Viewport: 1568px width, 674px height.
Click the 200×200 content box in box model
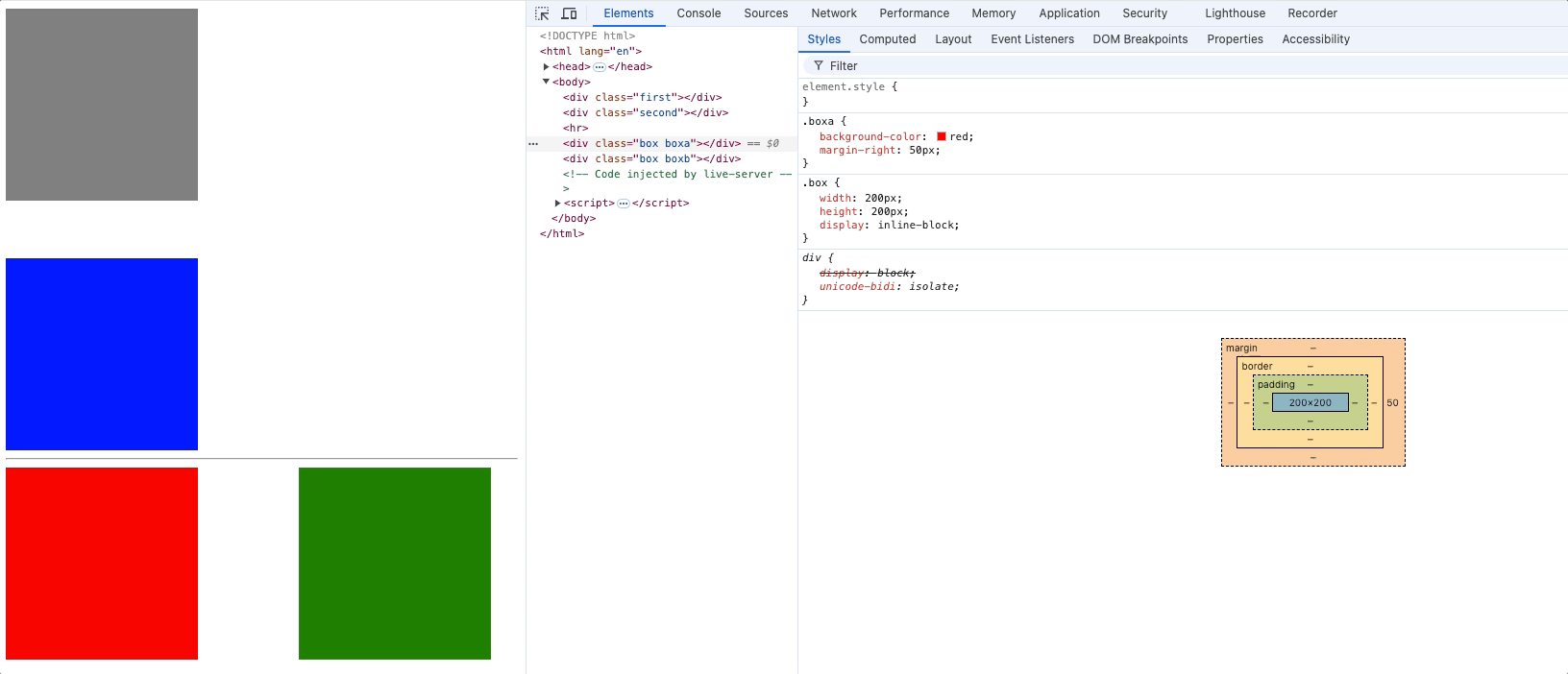(1310, 403)
